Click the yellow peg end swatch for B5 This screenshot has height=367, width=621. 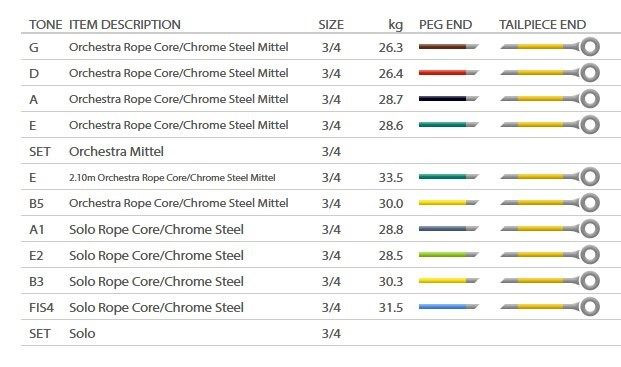pyautogui.click(x=449, y=203)
